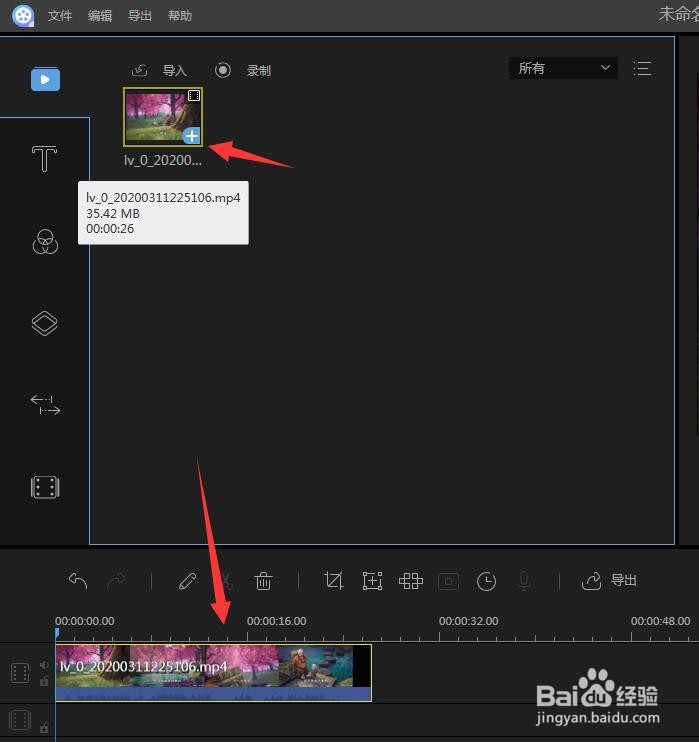
Task: Select the Media tab in sidebar
Action: pos(45,79)
